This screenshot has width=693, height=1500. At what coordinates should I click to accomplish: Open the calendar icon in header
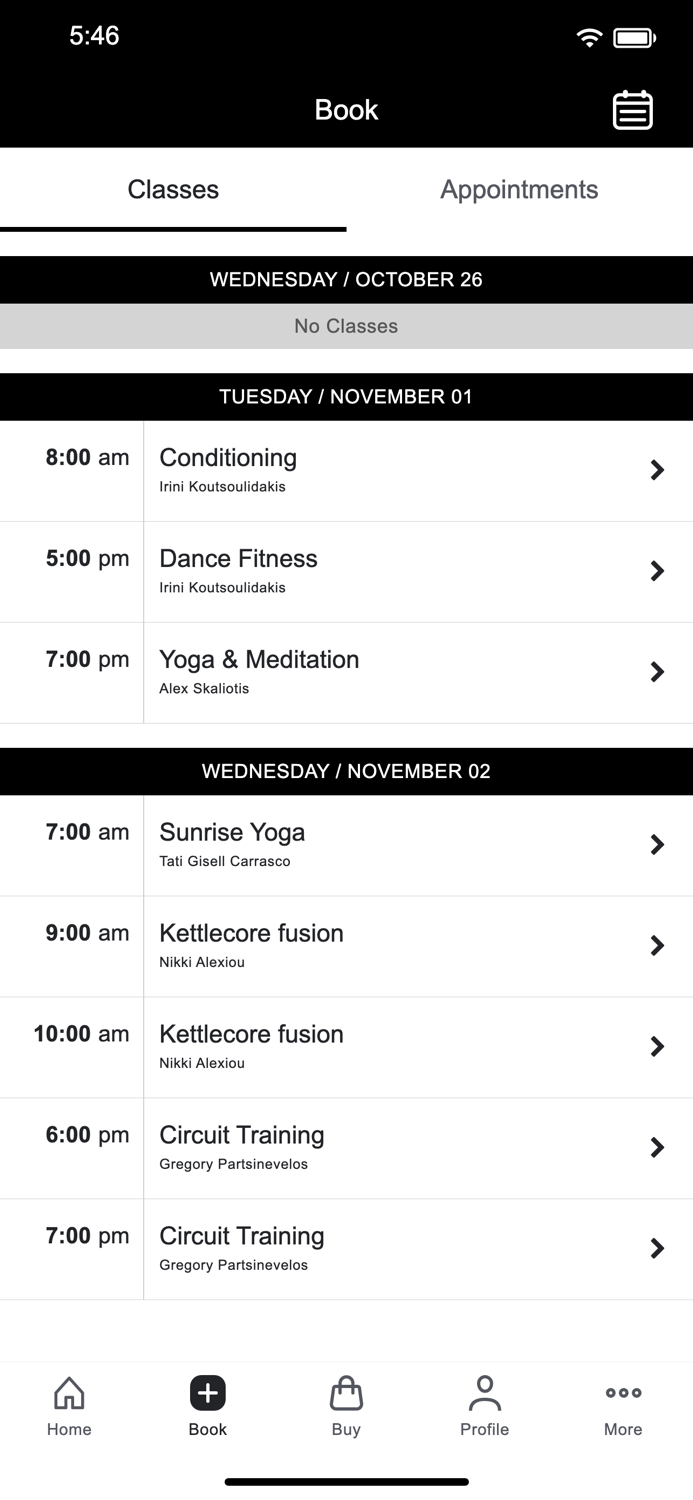[632, 110]
